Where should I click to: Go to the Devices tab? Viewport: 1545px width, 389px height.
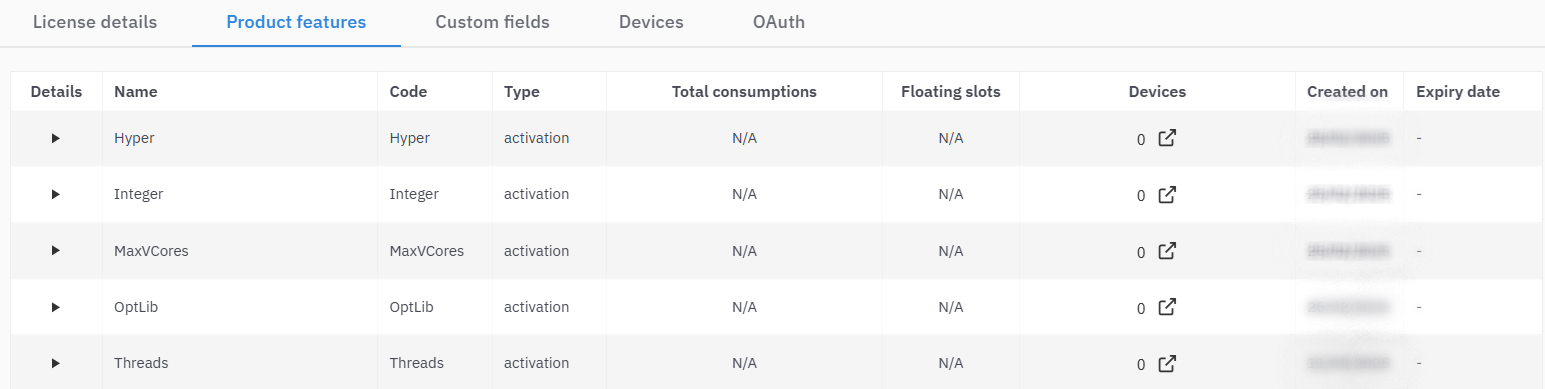pyautogui.click(x=651, y=22)
